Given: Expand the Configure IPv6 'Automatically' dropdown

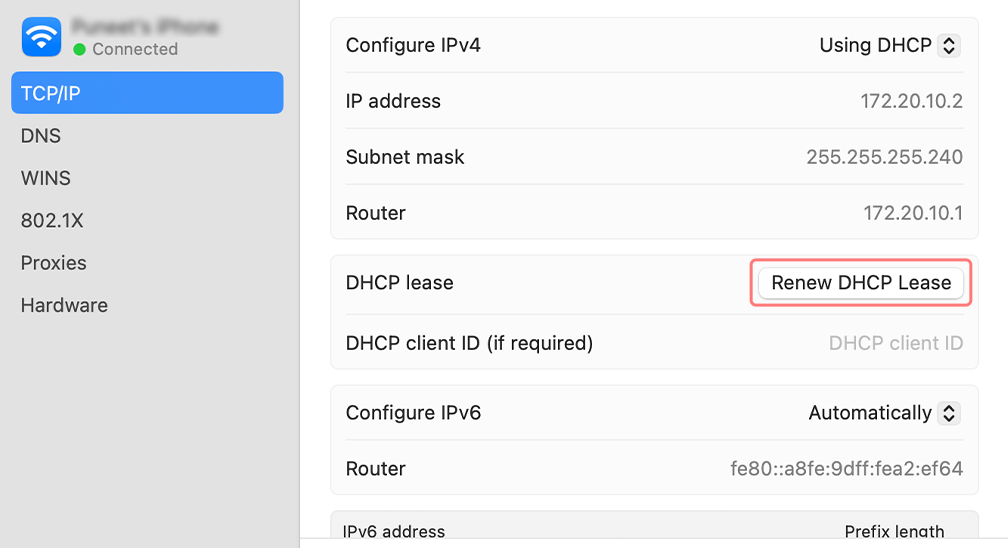Looking at the screenshot, I should click(884, 413).
